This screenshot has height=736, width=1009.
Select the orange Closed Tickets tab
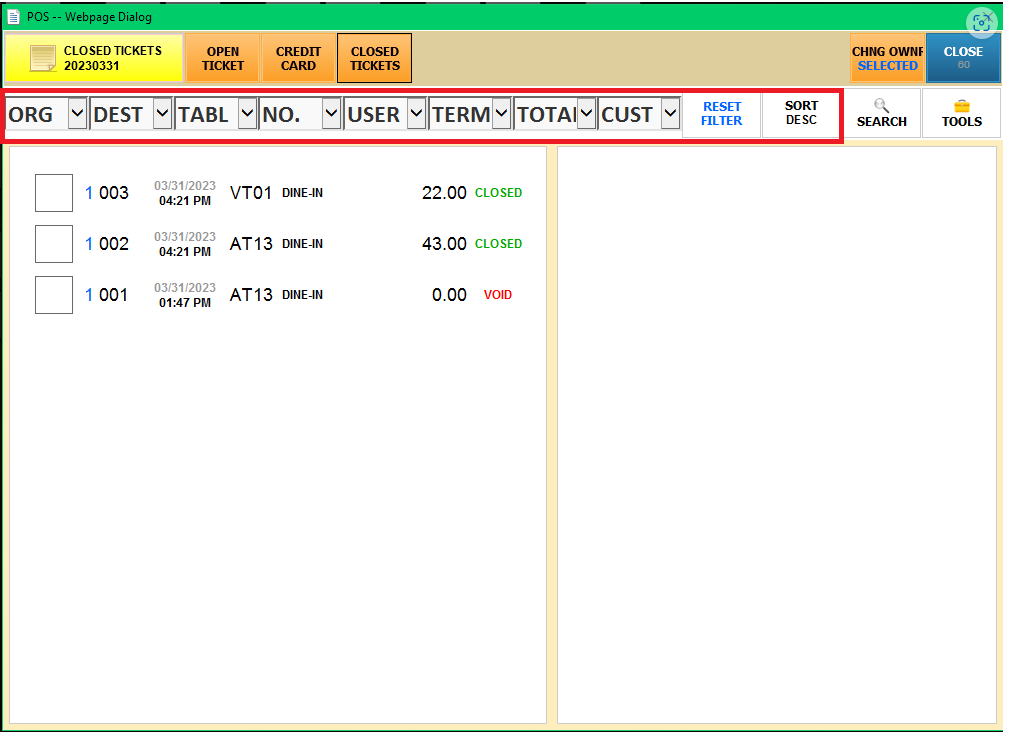click(x=374, y=59)
